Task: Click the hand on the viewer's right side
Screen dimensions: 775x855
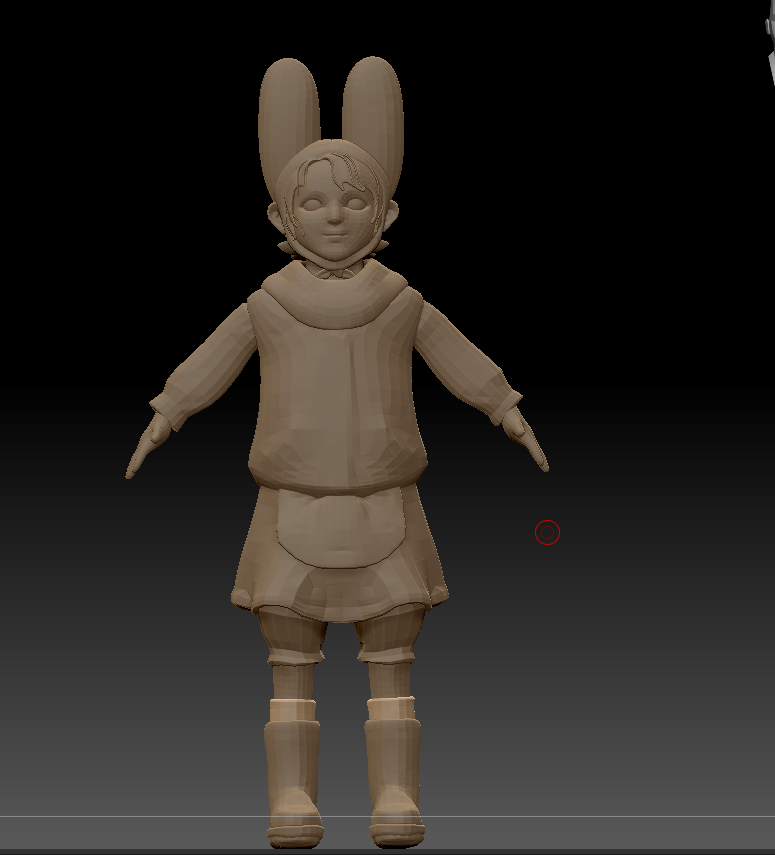Action: point(526,439)
